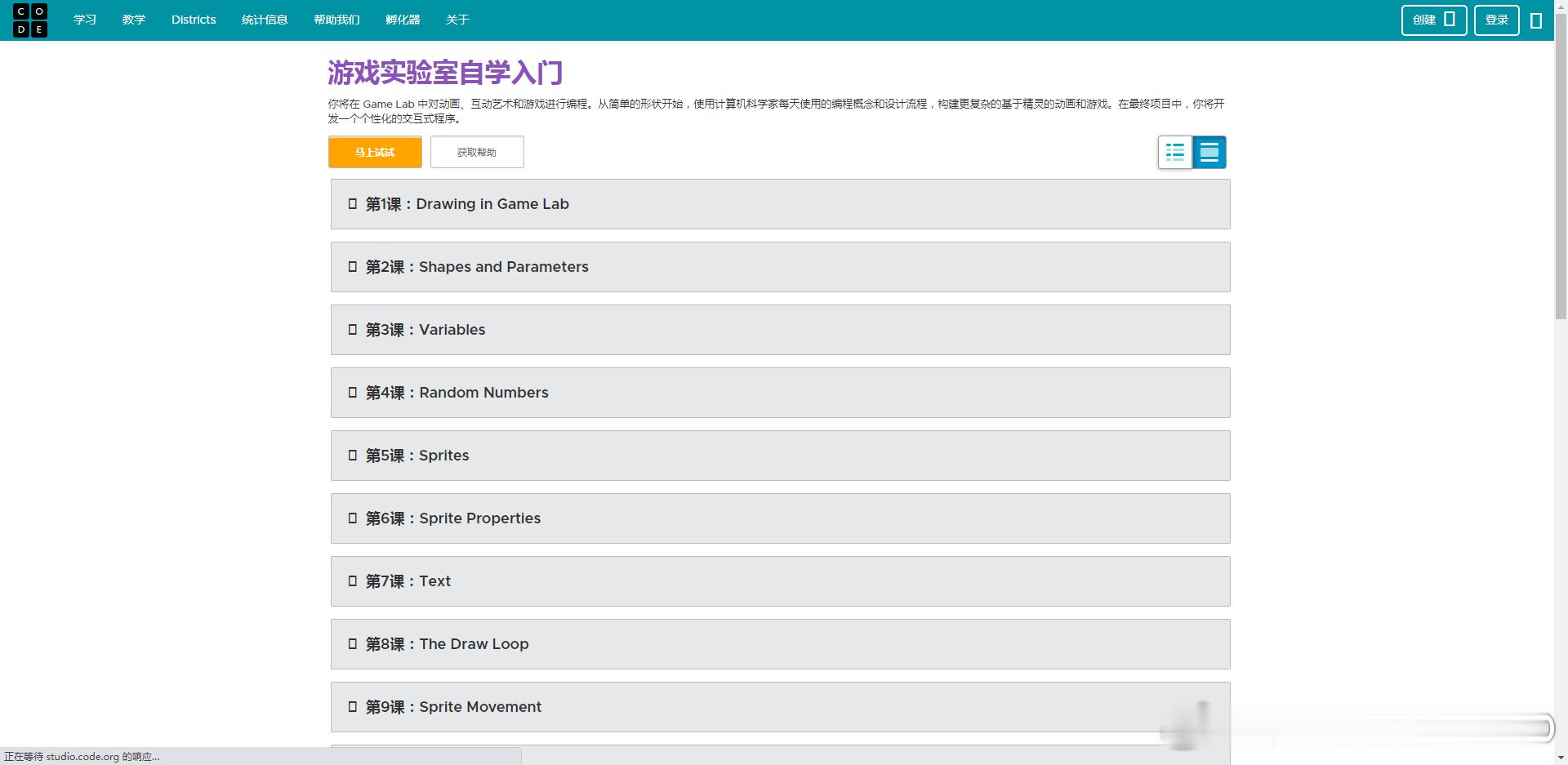Click the 登录 sign-in button

[1496, 20]
